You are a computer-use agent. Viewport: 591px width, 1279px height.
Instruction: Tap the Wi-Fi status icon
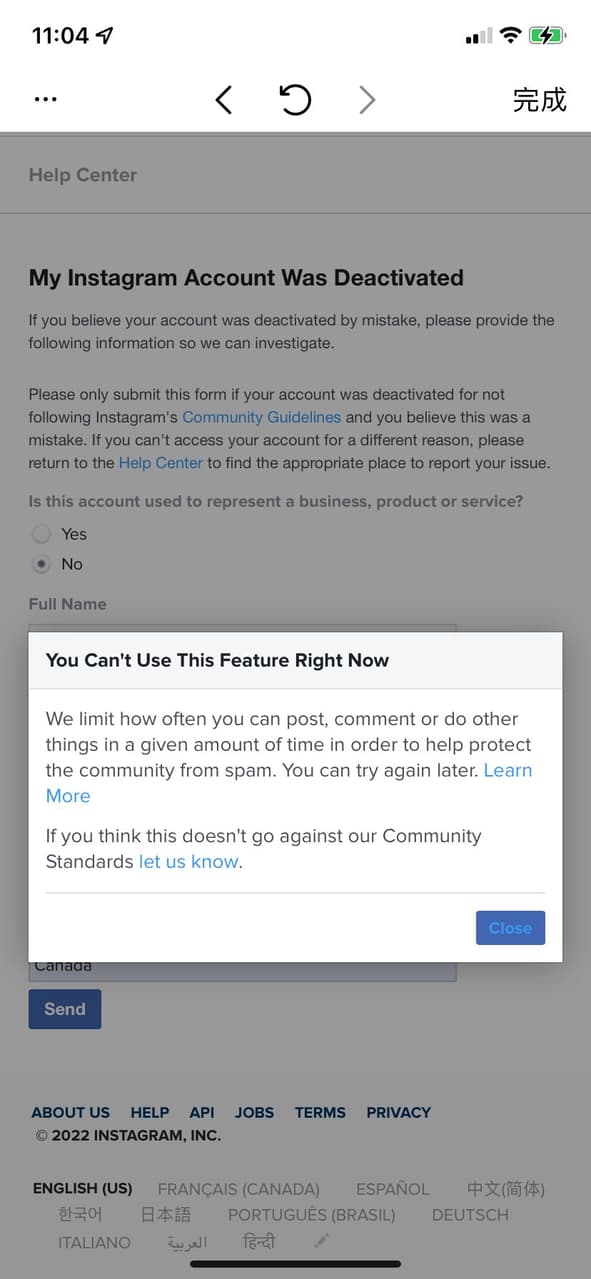tap(511, 36)
